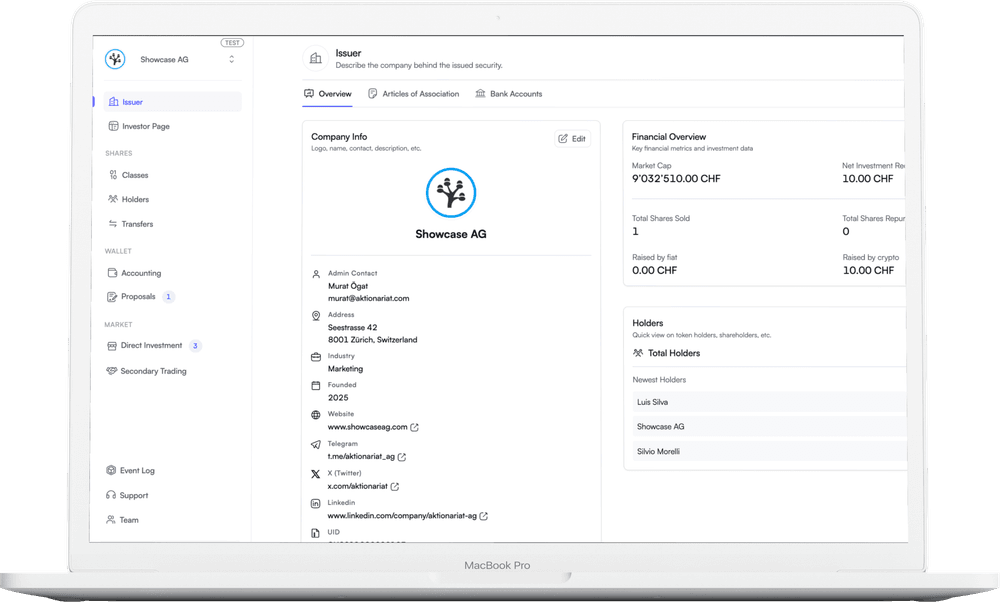The height and width of the screenshot is (602, 1000).
Task: Click the external-link icon beside the Telegram address
Action: (401, 456)
